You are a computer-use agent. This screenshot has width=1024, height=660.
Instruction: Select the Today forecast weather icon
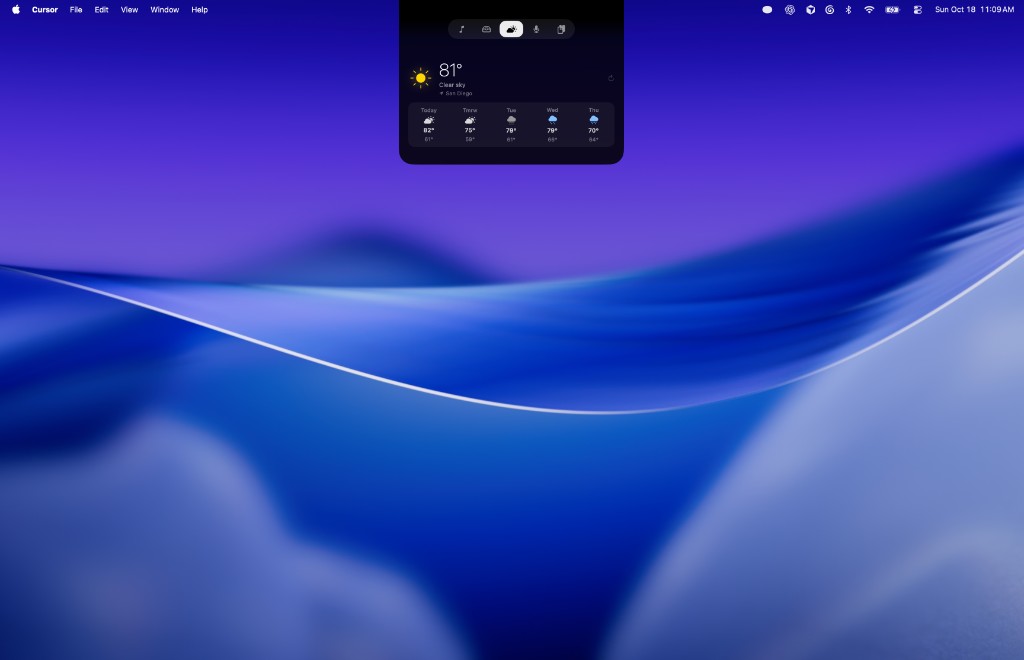(x=428, y=120)
